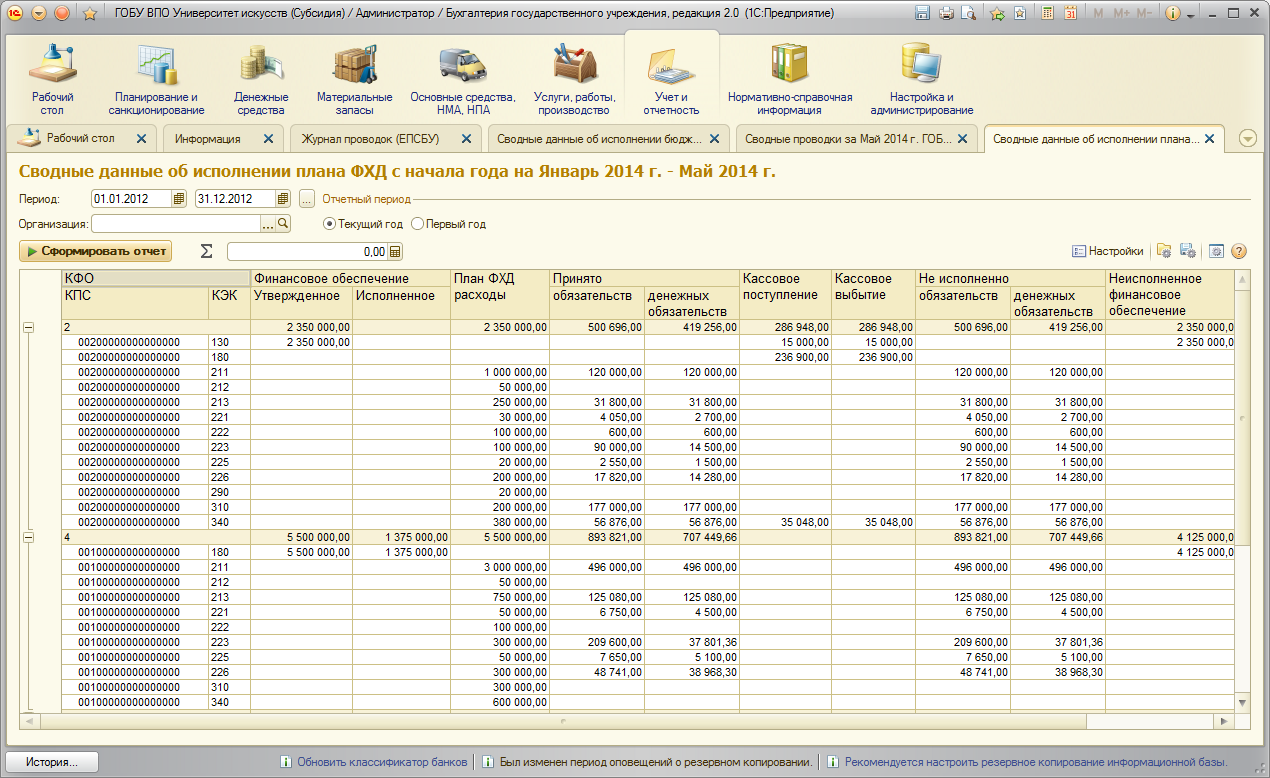Select the cell with value 236 900,00 under Кассовое выбытие
1270x778 pixels.
874,357
